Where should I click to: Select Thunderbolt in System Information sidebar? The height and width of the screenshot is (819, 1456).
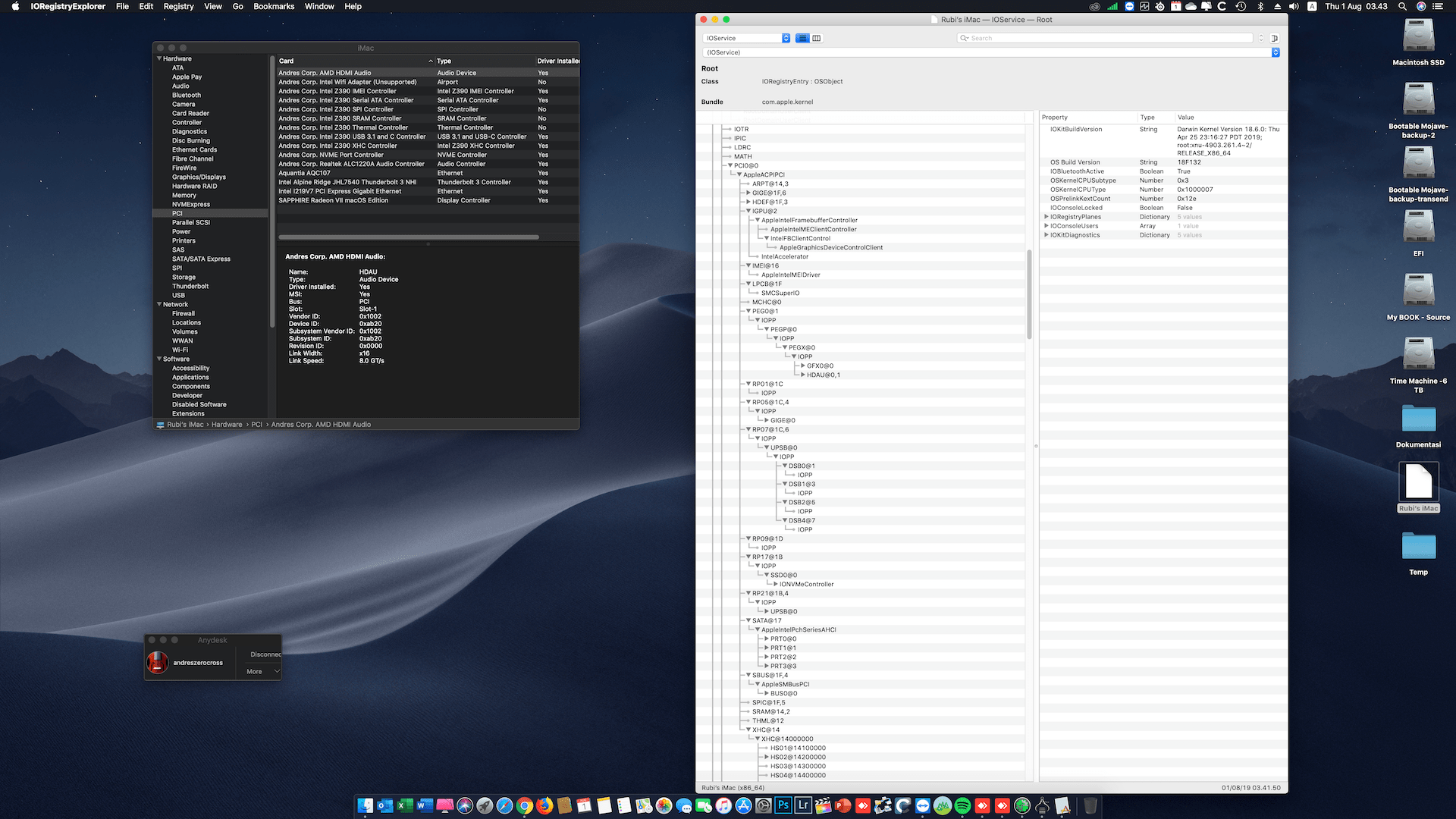190,286
